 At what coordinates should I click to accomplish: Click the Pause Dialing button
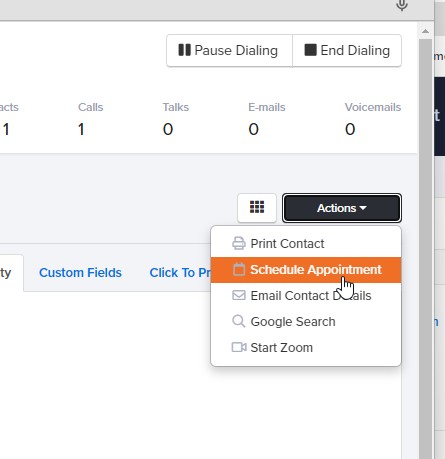[229, 50]
